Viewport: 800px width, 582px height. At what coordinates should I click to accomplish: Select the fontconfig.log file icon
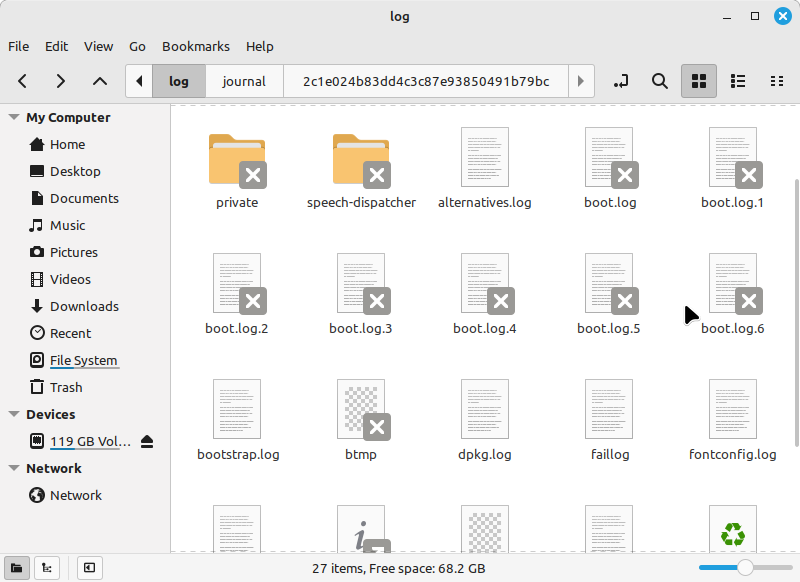(x=733, y=409)
